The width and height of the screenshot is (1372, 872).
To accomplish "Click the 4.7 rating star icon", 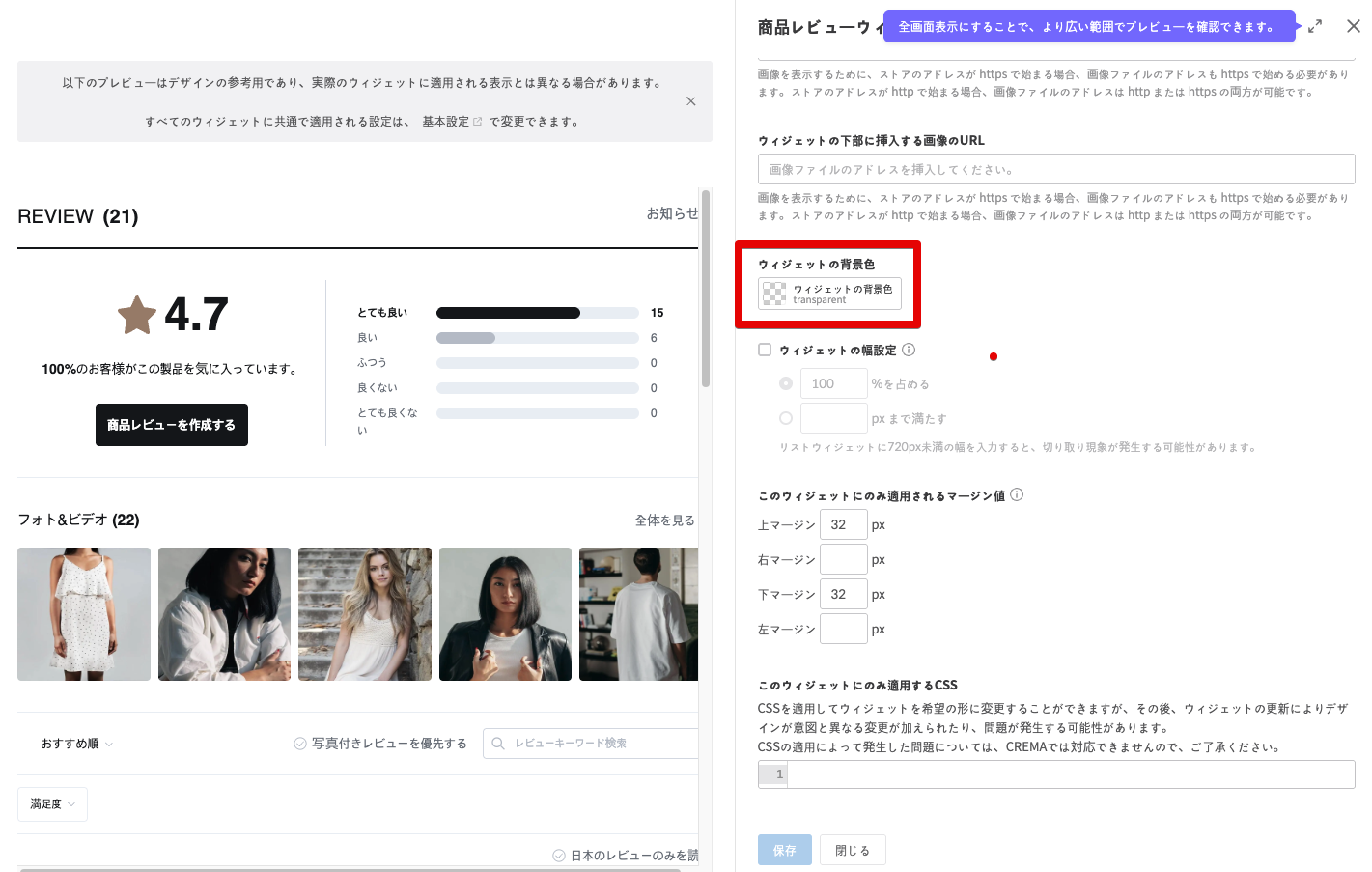I will click(137, 315).
